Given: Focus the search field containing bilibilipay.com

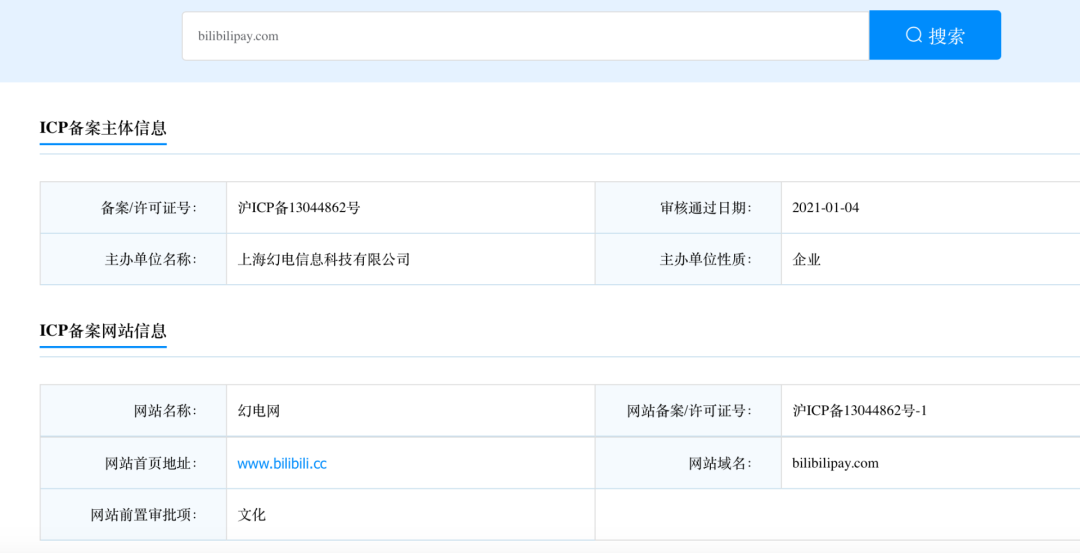Looking at the screenshot, I should [525, 36].
